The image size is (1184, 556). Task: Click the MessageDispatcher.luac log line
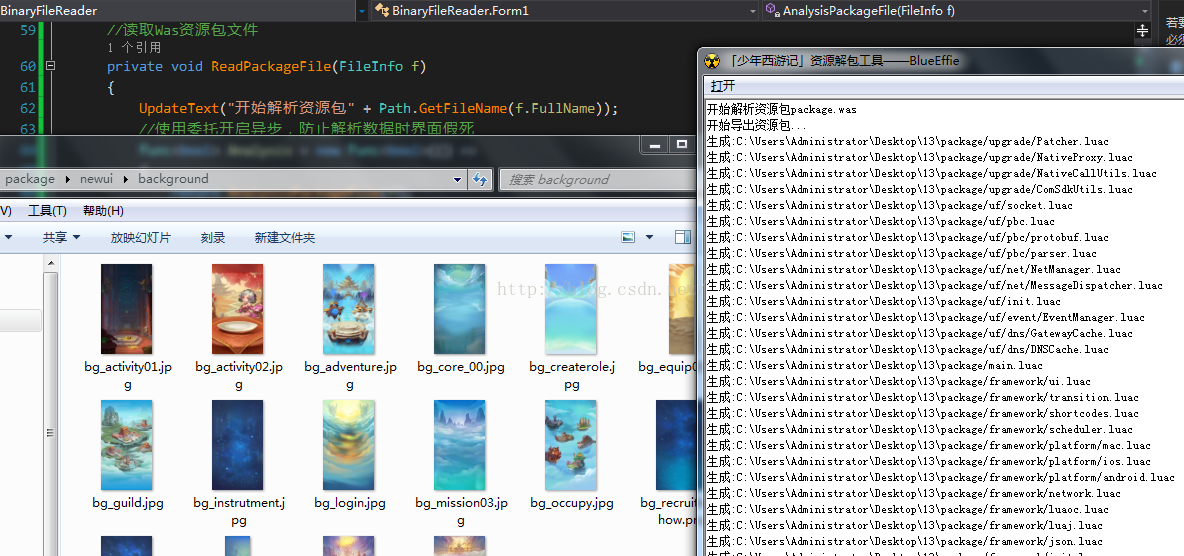pyautogui.click(x=935, y=286)
